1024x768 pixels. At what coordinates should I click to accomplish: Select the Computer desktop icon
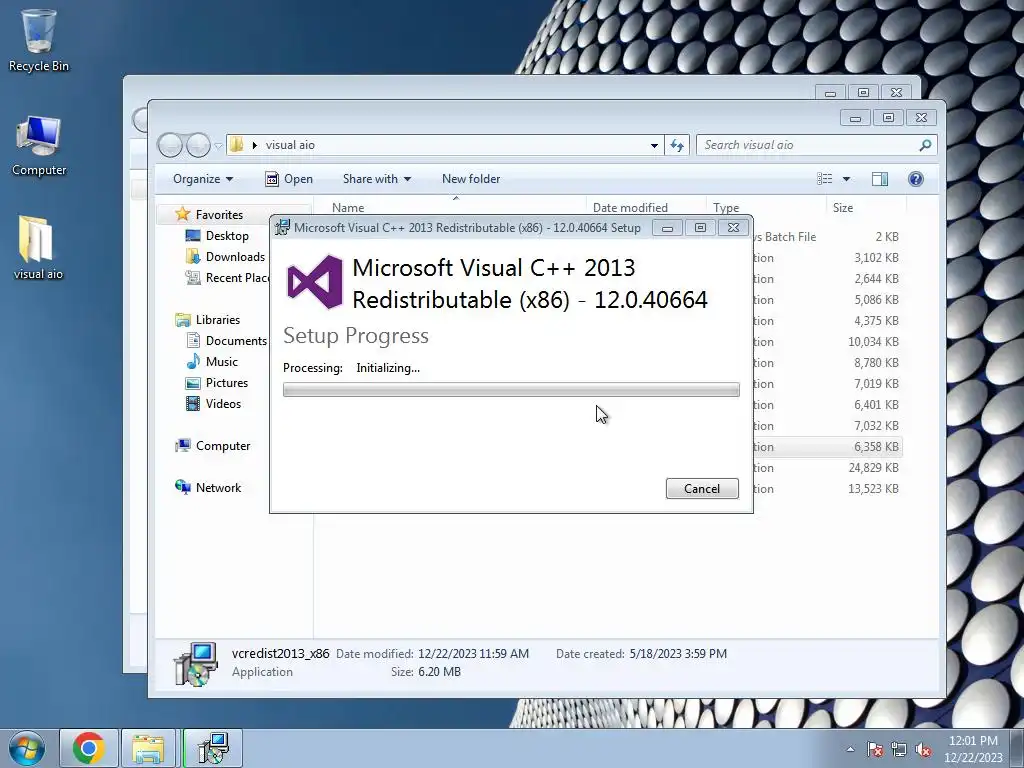tap(39, 146)
